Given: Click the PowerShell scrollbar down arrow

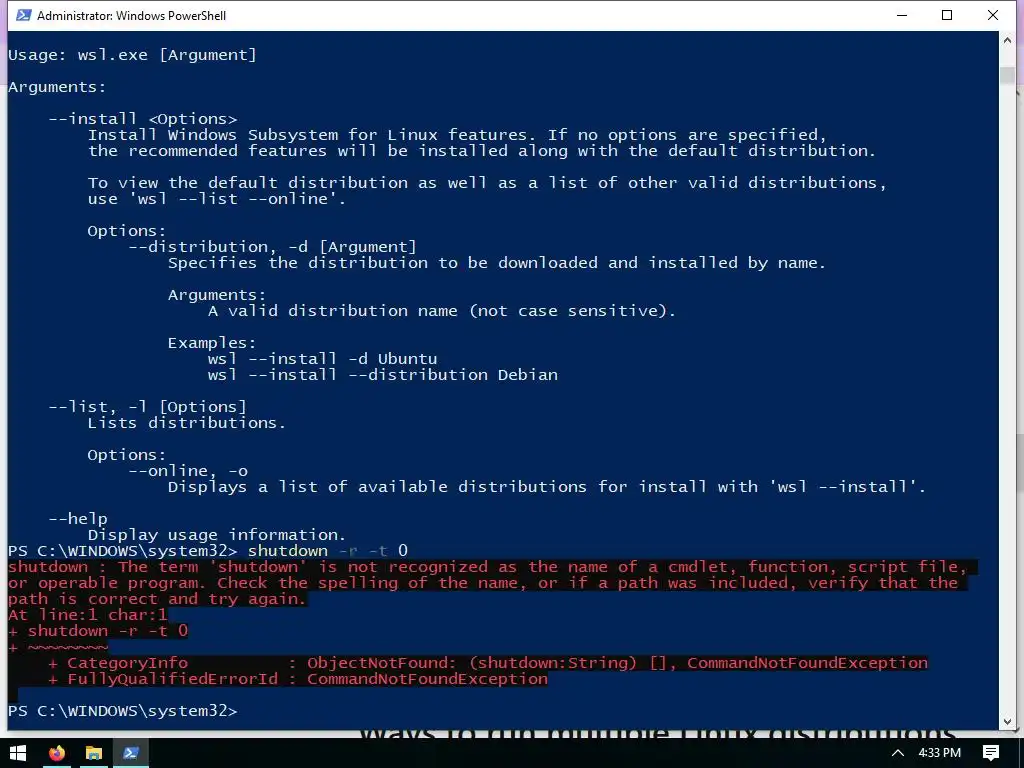Looking at the screenshot, I should tap(1007, 722).
